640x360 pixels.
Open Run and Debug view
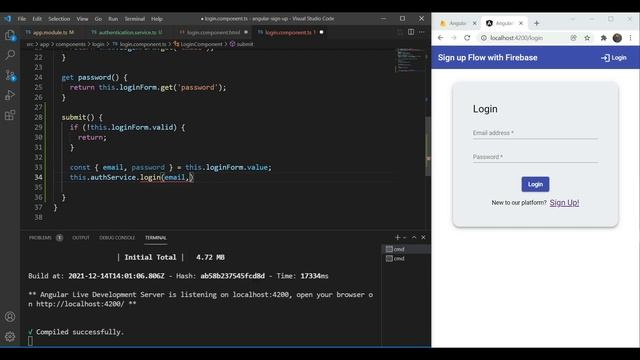(10, 95)
